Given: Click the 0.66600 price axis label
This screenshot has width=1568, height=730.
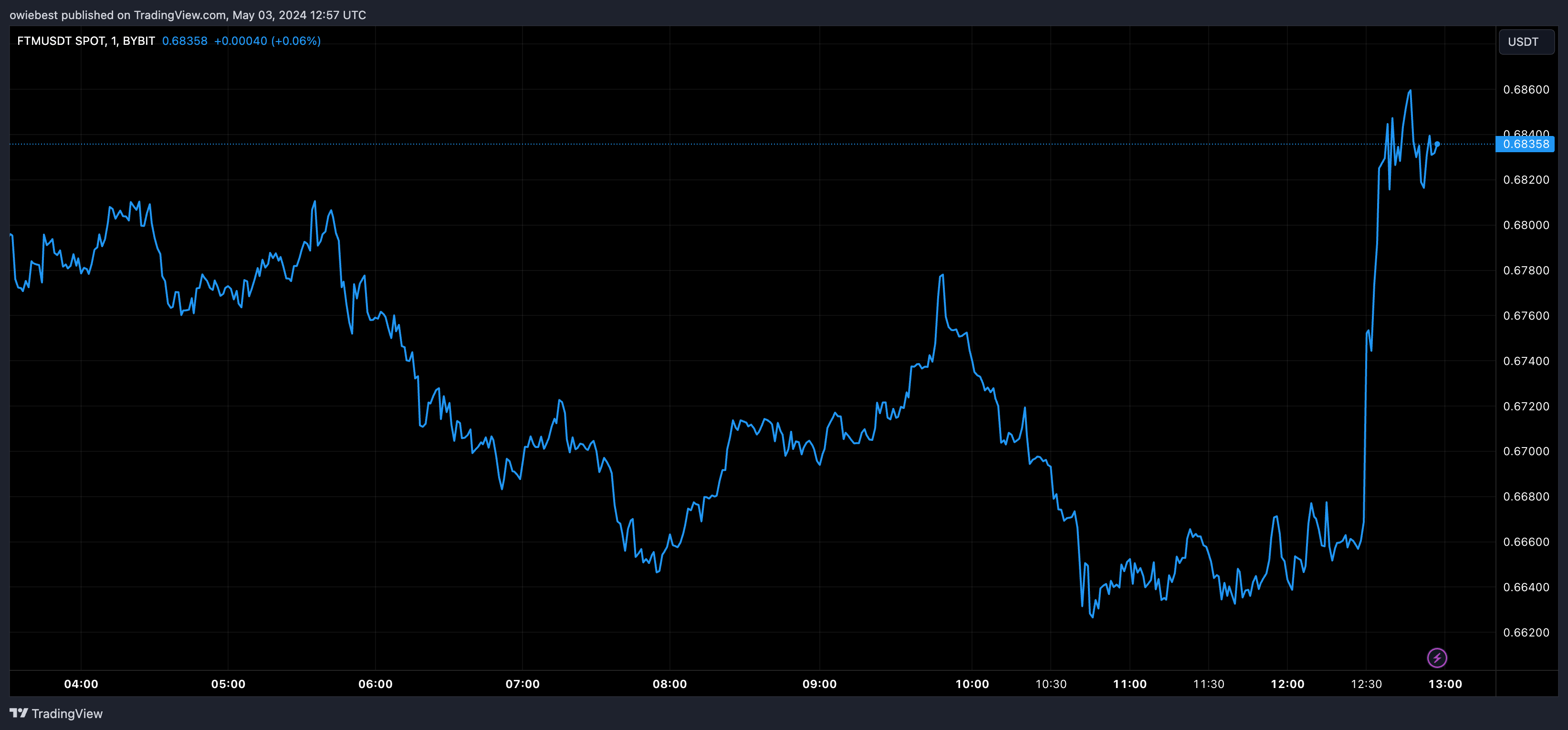Looking at the screenshot, I should click(1526, 542).
